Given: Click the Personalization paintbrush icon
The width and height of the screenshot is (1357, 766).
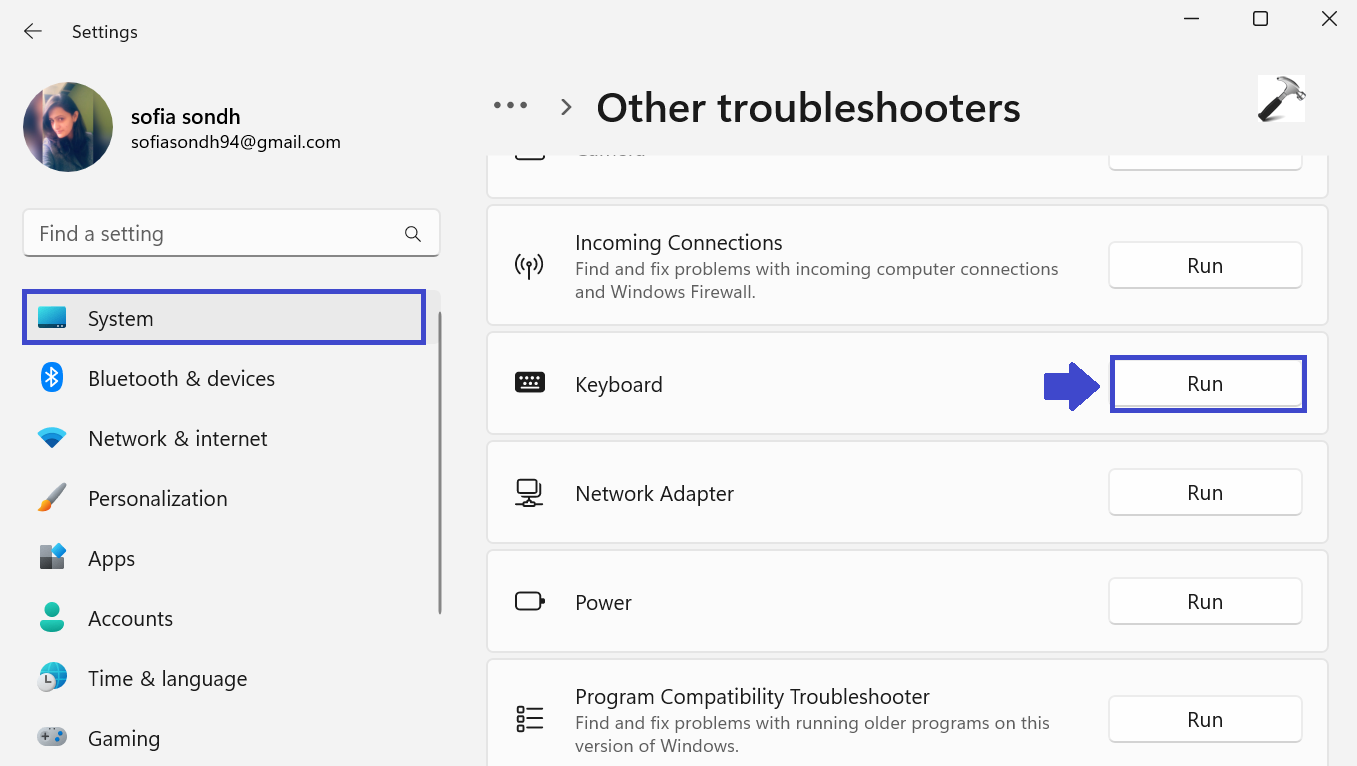Looking at the screenshot, I should pyautogui.click(x=52, y=498).
